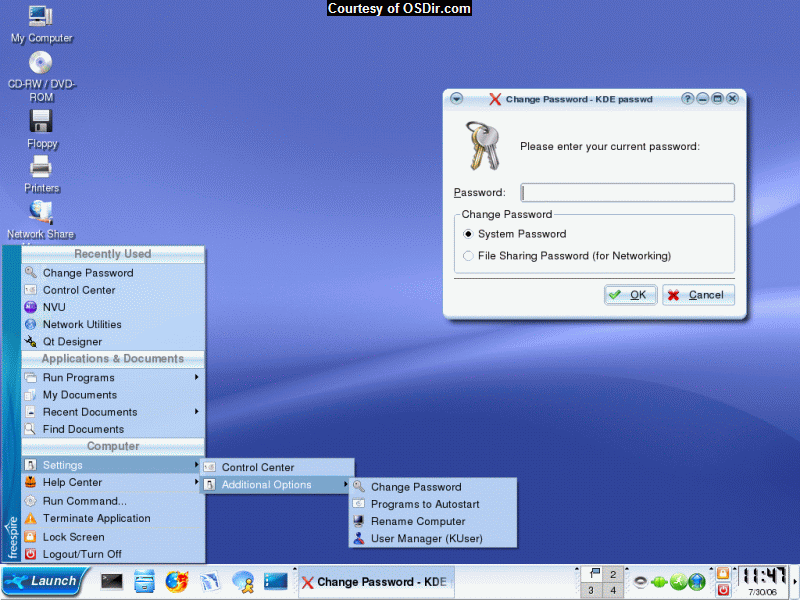Expand the Run Programs submenu

113,378
